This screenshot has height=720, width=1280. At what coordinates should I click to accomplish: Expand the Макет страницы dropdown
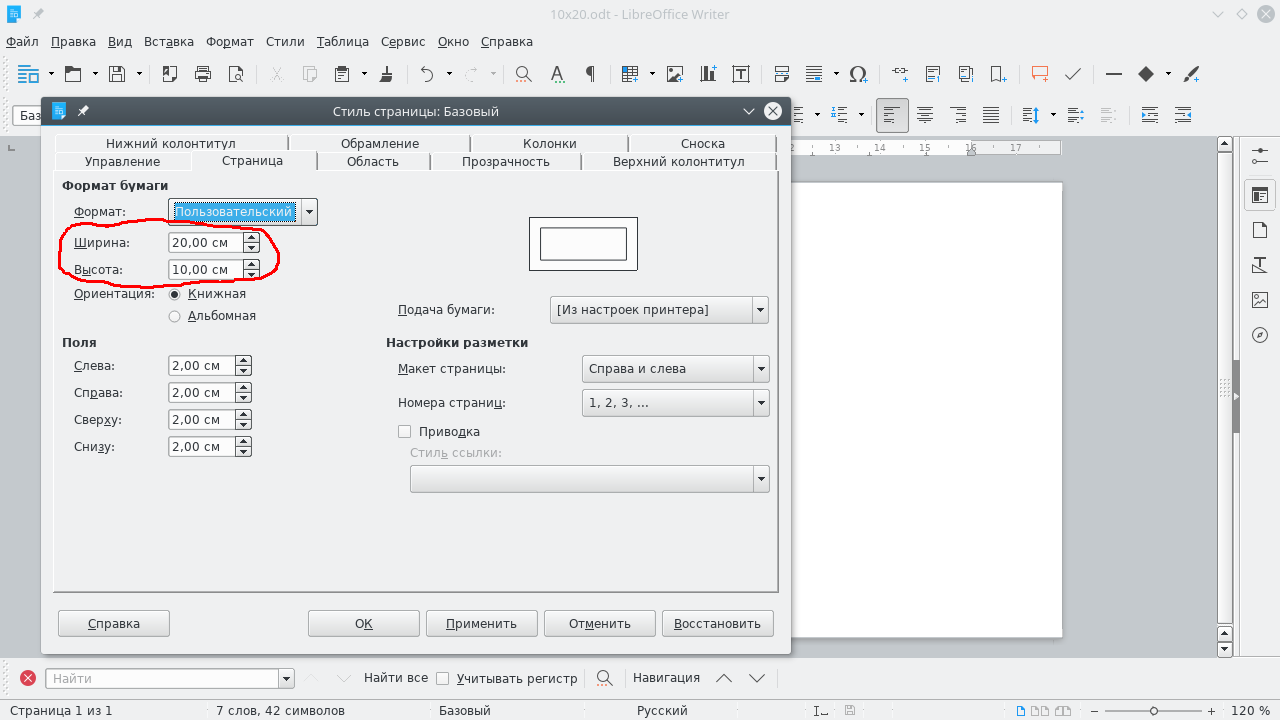pos(761,369)
